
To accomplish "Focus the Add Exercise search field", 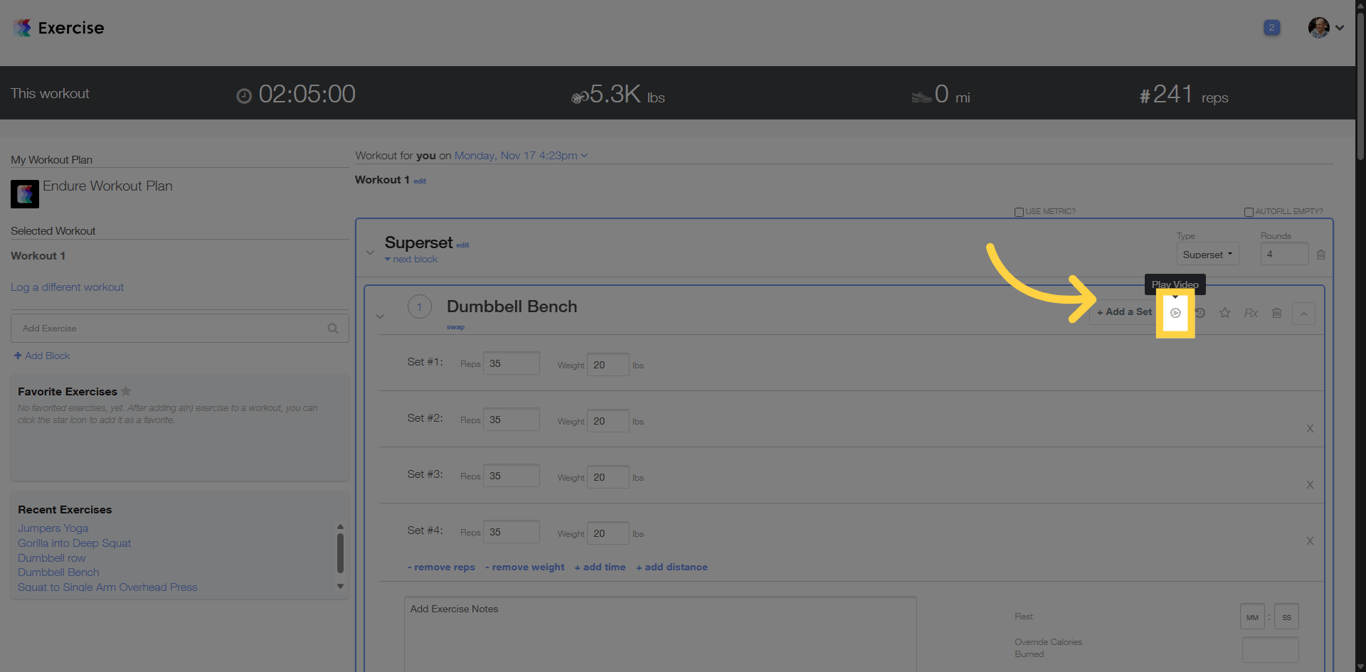I will [x=180, y=328].
